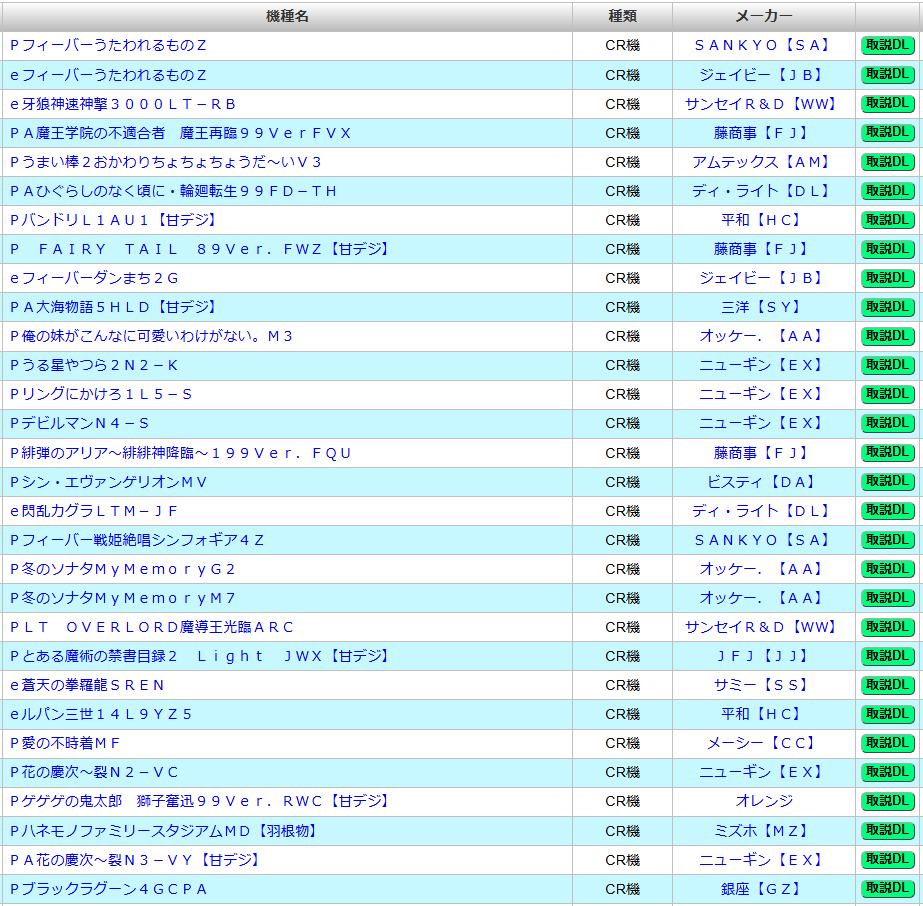Open the link ｅフィーバーうたわれるものＺ
This screenshot has height=906, width=923.
click(x=108, y=75)
